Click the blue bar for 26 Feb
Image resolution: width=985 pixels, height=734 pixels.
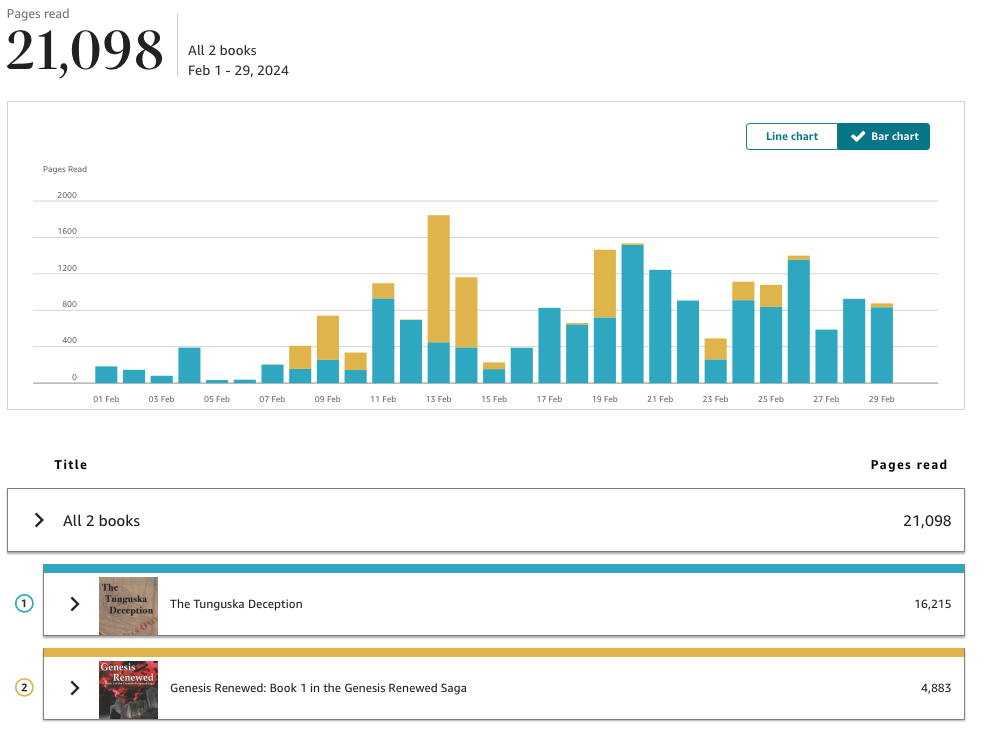(798, 321)
